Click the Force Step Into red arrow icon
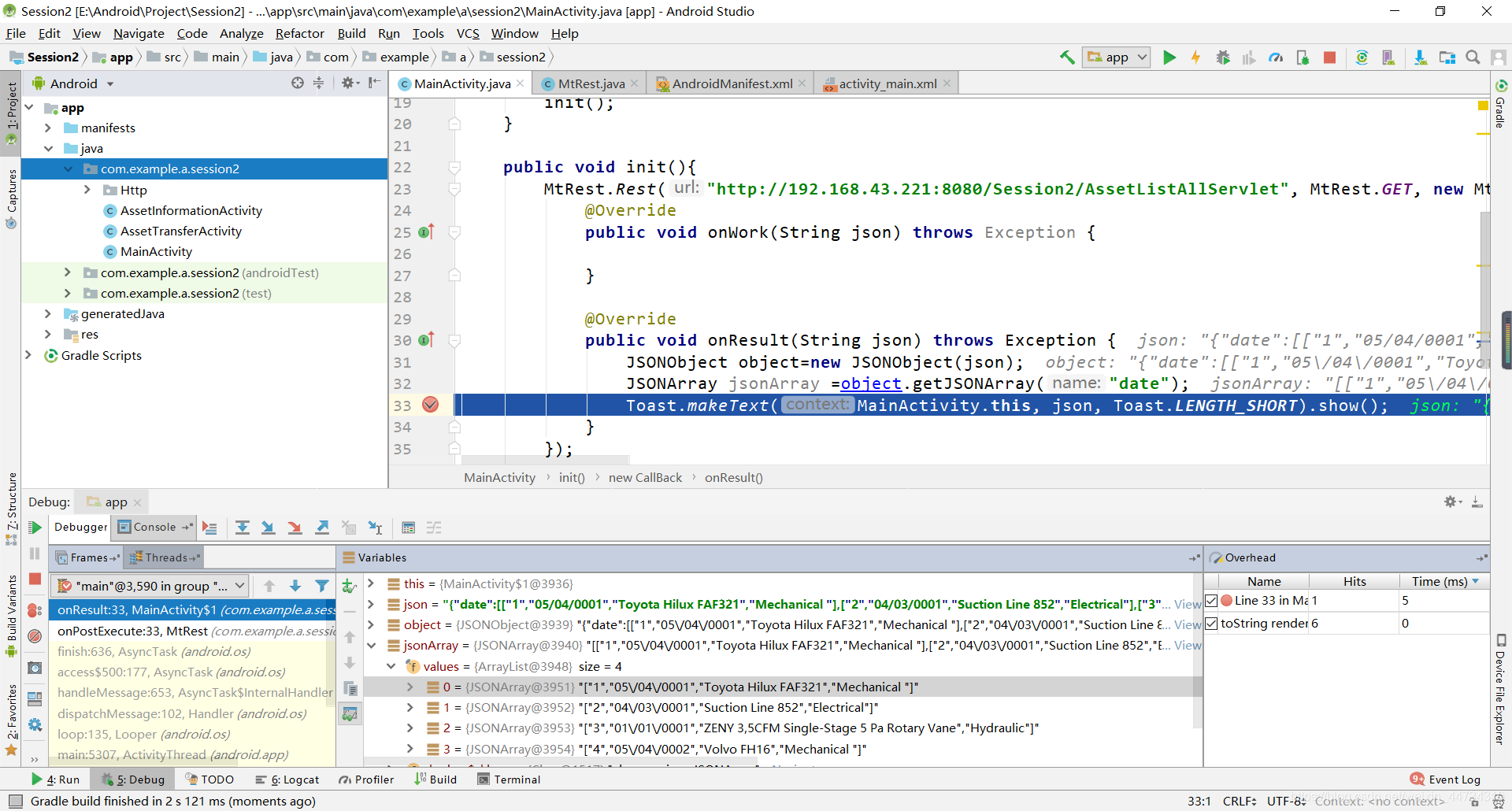Viewport: 1512px width, 811px height. (295, 528)
